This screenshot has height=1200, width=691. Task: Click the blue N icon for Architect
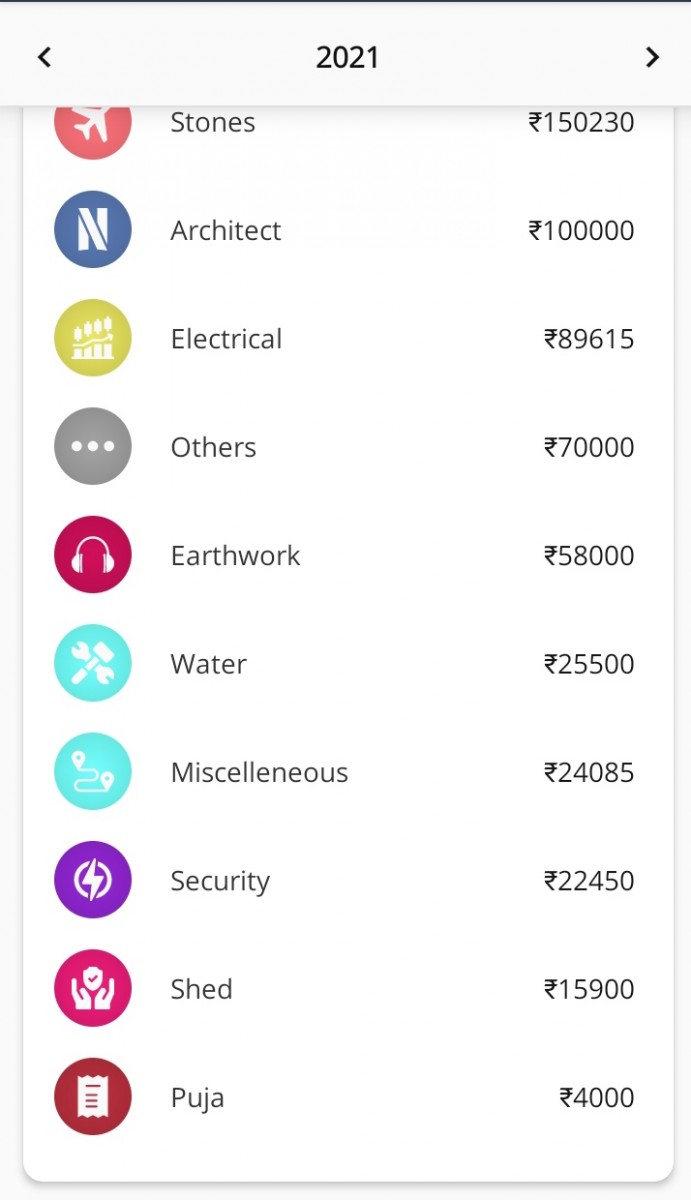point(92,230)
